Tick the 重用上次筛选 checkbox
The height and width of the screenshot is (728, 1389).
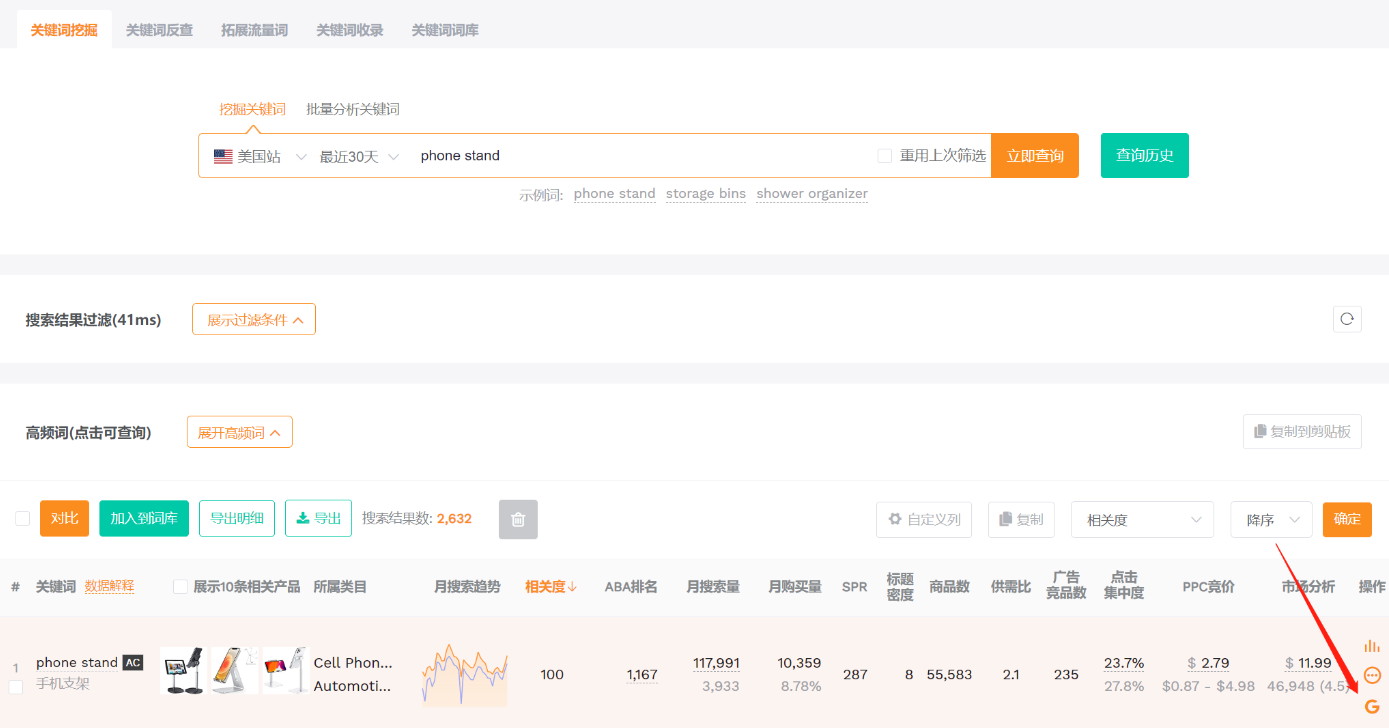[x=884, y=156]
